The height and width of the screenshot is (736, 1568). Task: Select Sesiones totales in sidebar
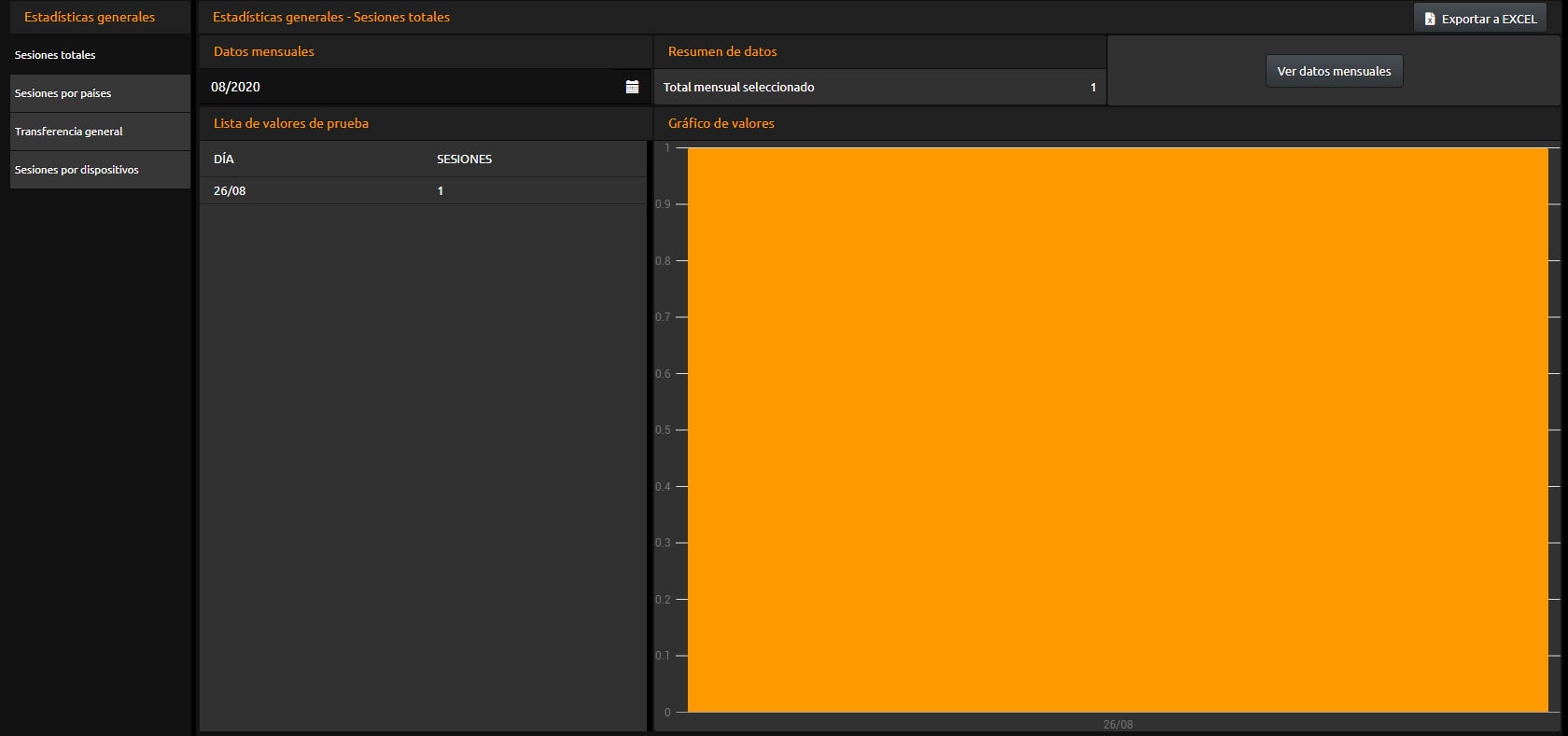click(x=100, y=55)
